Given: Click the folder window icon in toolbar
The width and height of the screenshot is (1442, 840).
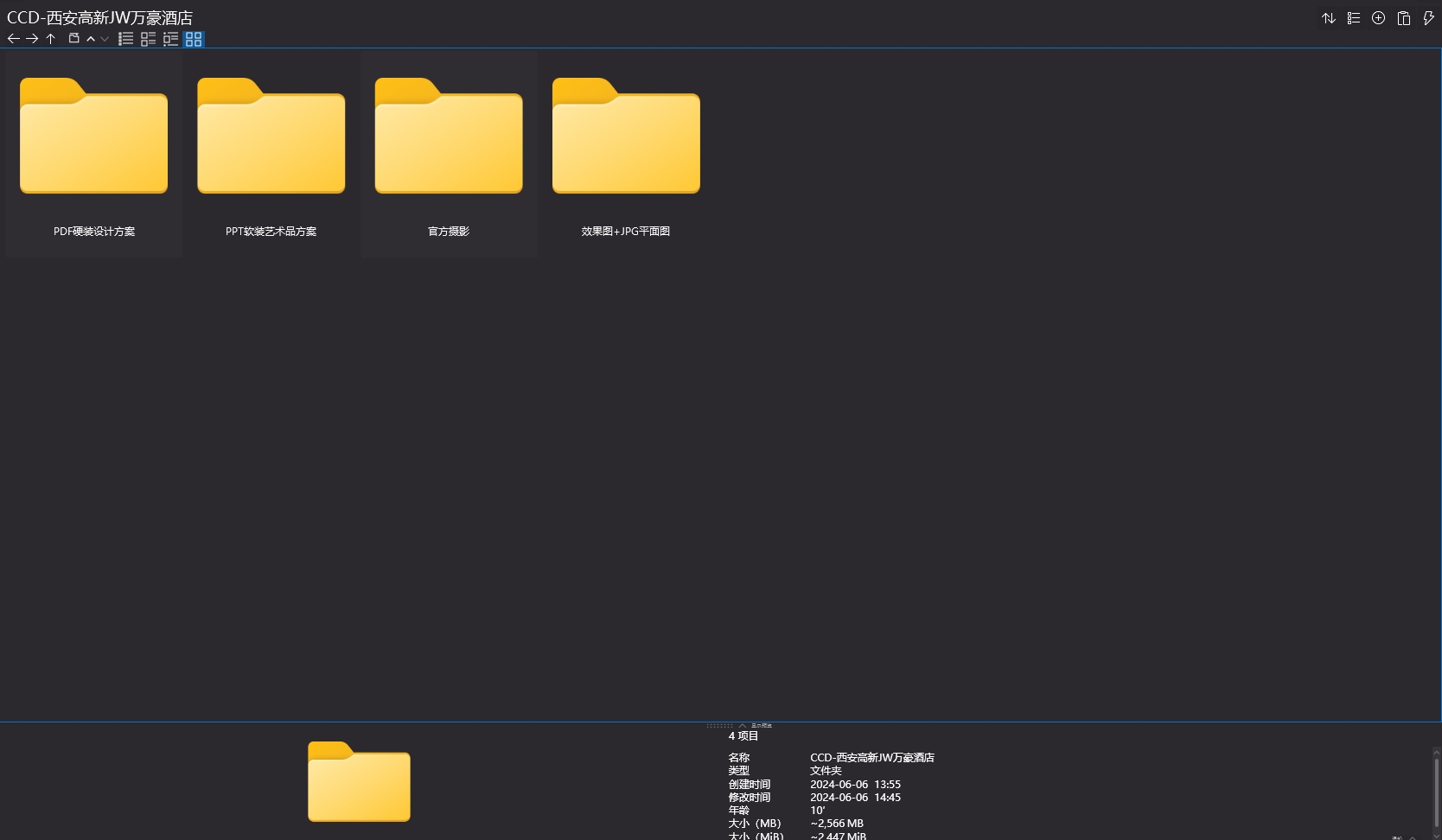Looking at the screenshot, I should (x=73, y=39).
